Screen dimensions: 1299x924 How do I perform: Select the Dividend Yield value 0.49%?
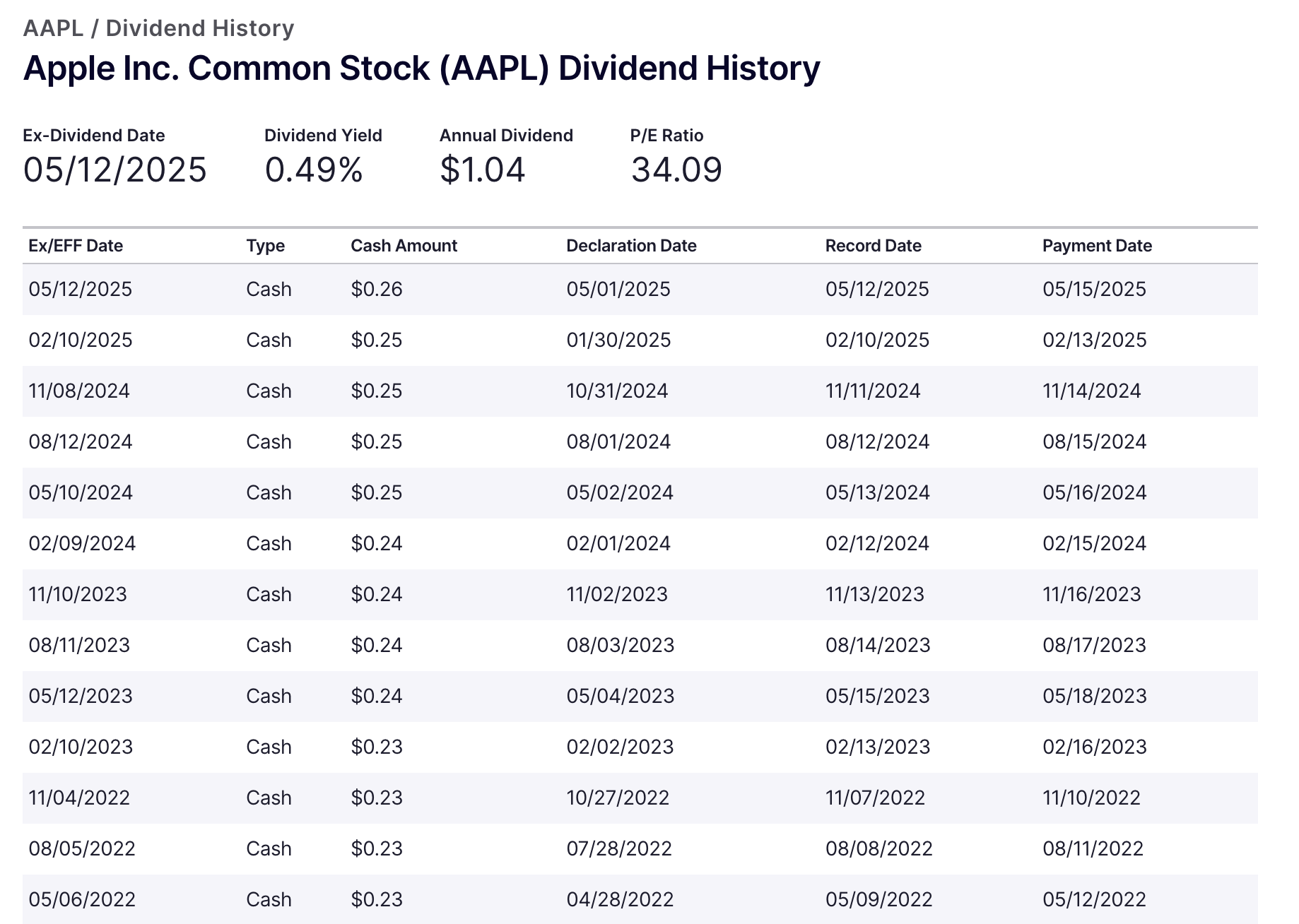click(x=314, y=170)
